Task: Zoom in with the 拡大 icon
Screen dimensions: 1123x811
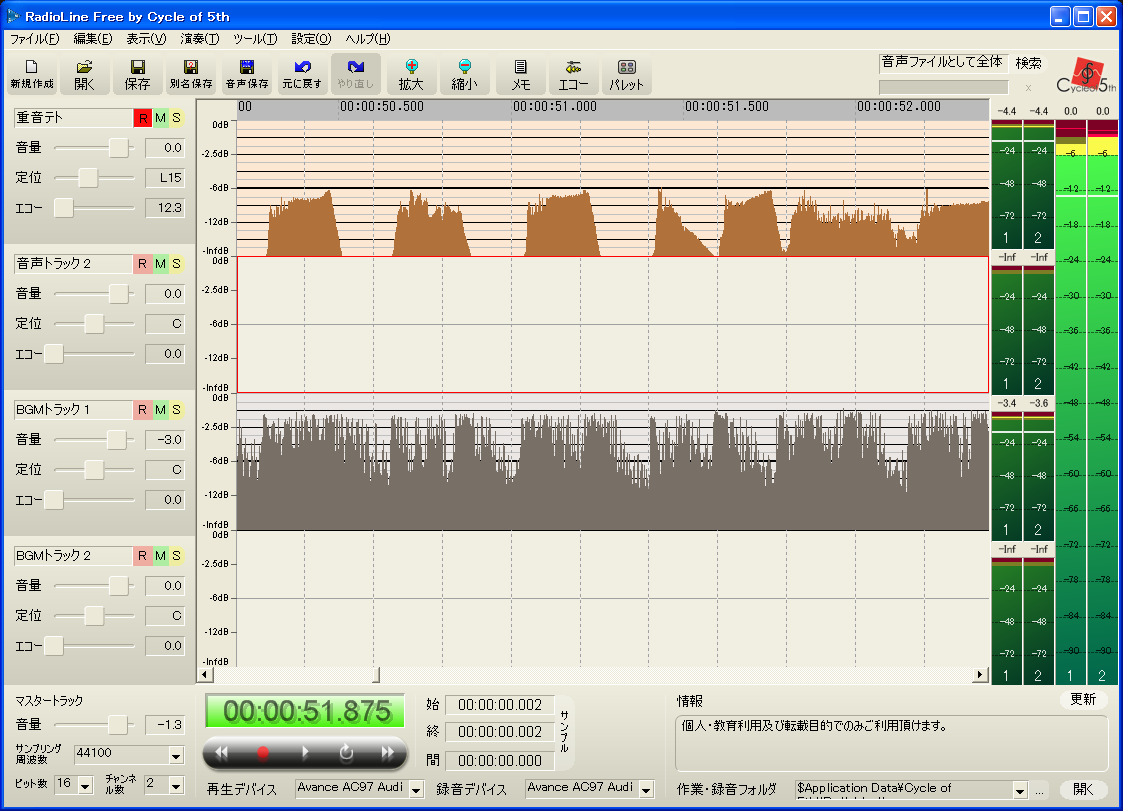Action: pos(411,74)
